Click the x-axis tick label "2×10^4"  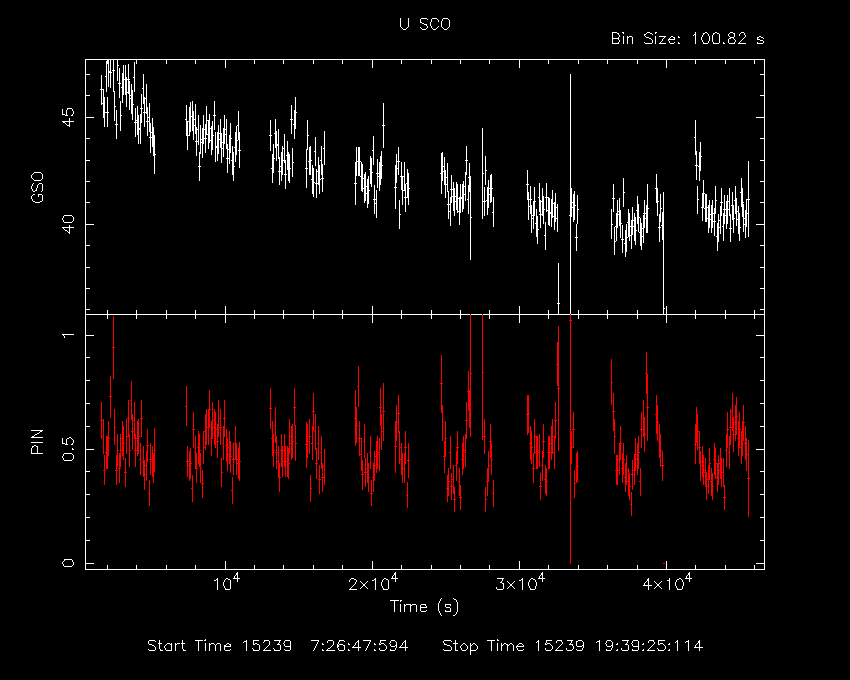point(374,583)
